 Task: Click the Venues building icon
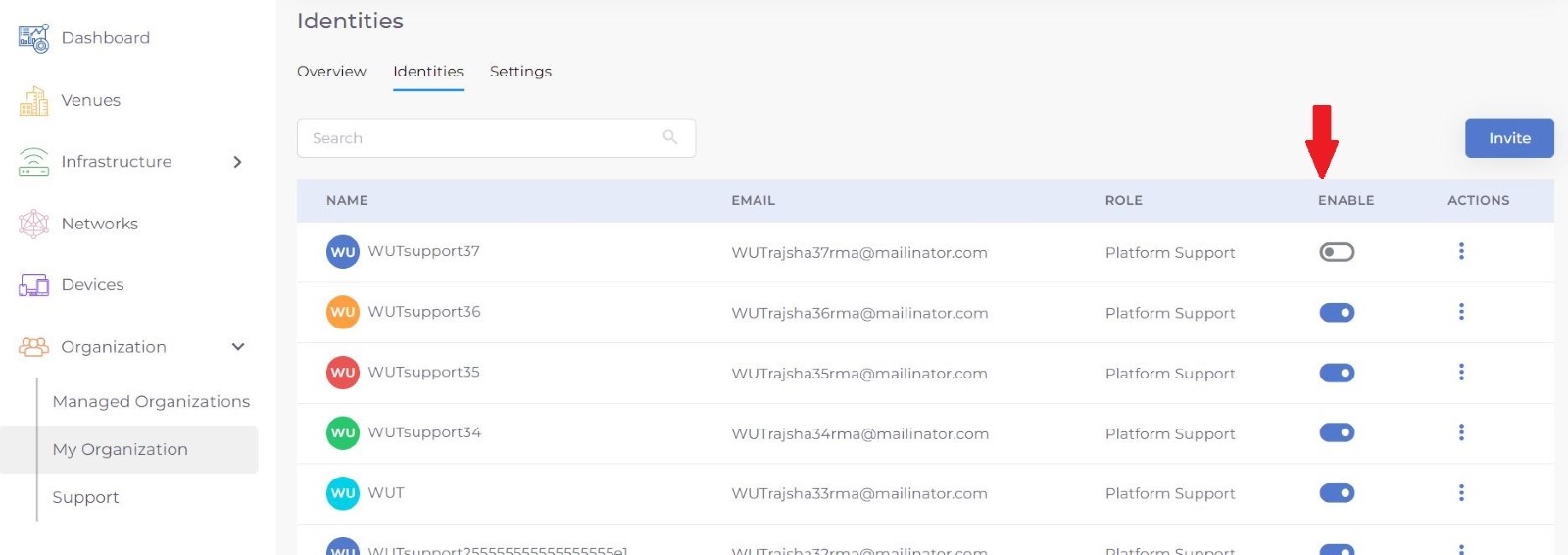33,101
